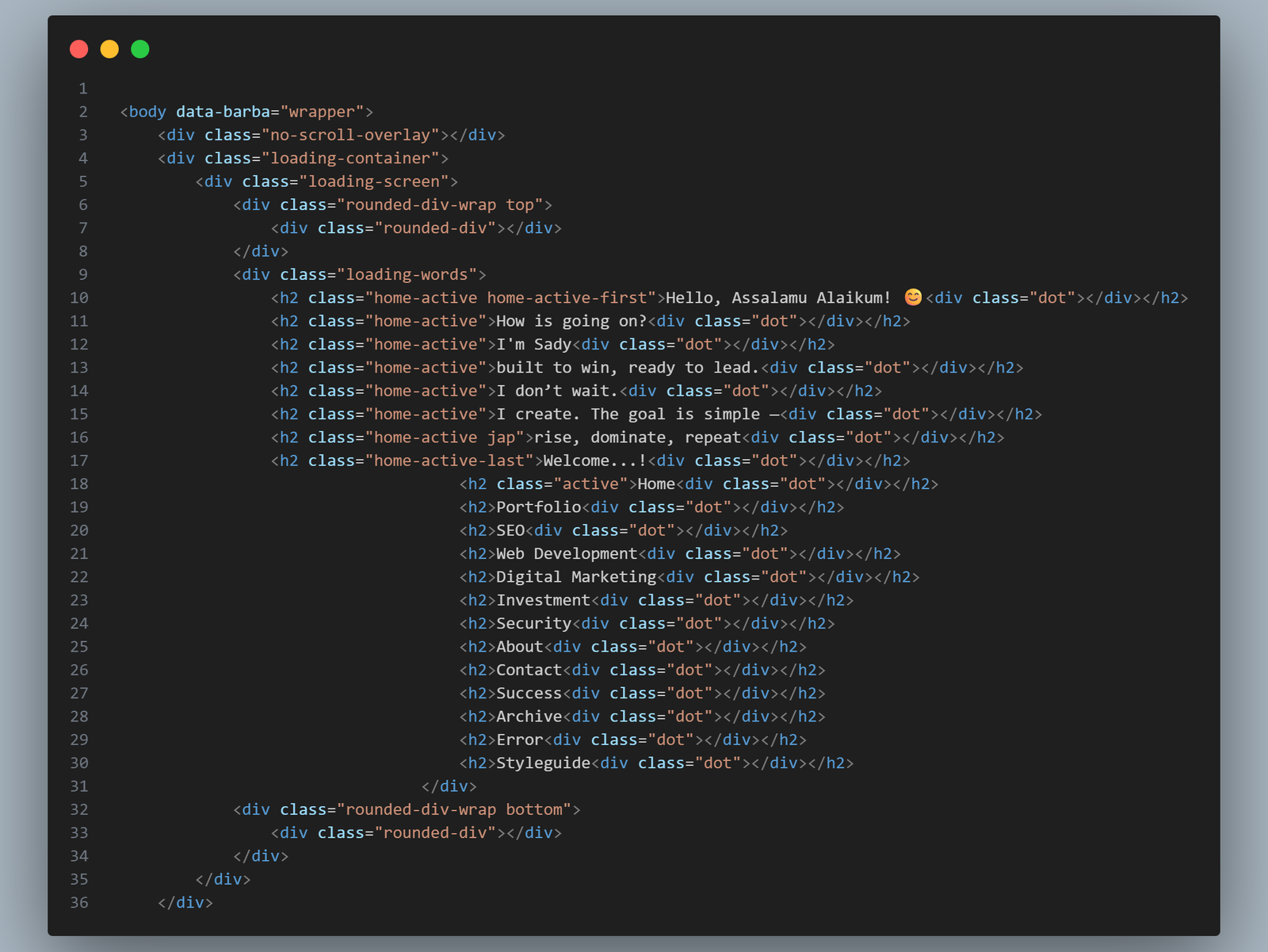The image size is (1268, 952).
Task: Click the red traffic light button
Action: click(x=79, y=48)
